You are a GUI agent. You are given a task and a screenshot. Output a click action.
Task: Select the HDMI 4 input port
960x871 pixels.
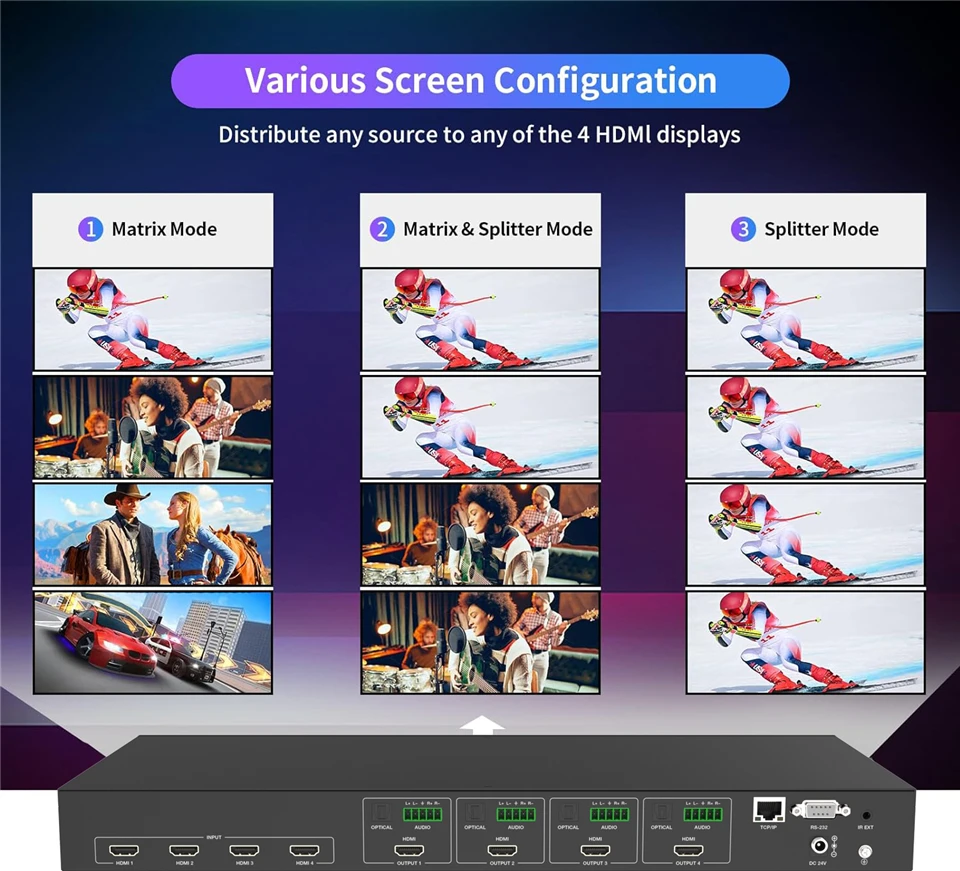pos(302,851)
